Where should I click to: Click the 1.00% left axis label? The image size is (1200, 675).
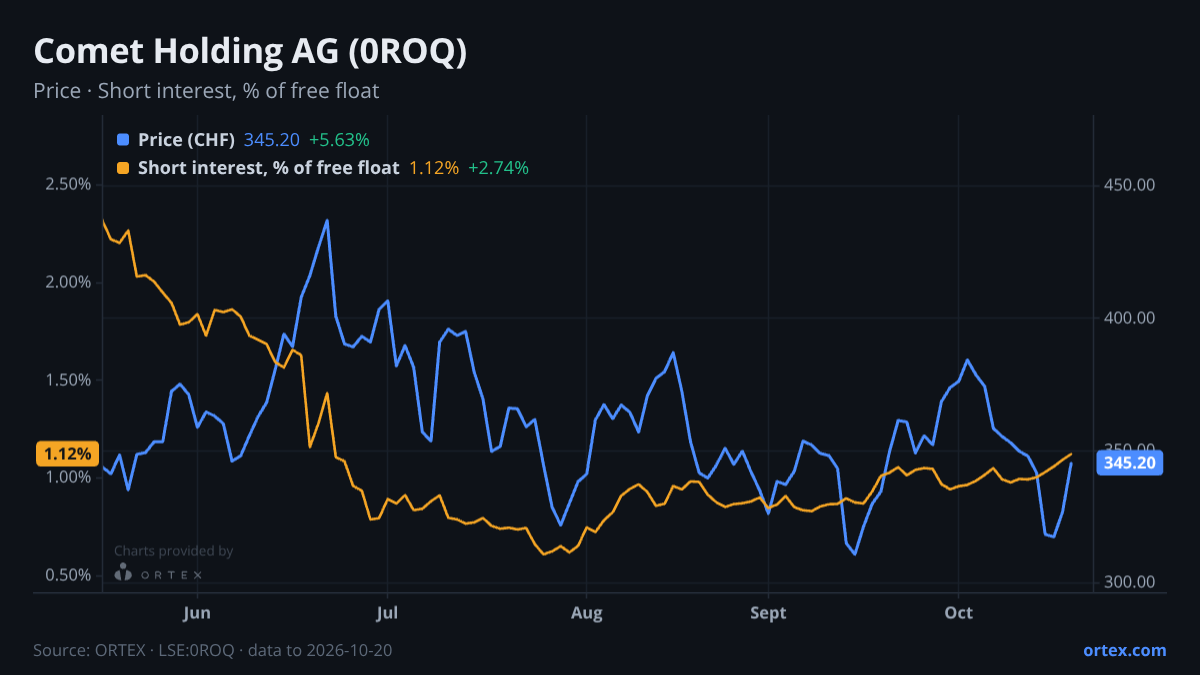click(68, 477)
